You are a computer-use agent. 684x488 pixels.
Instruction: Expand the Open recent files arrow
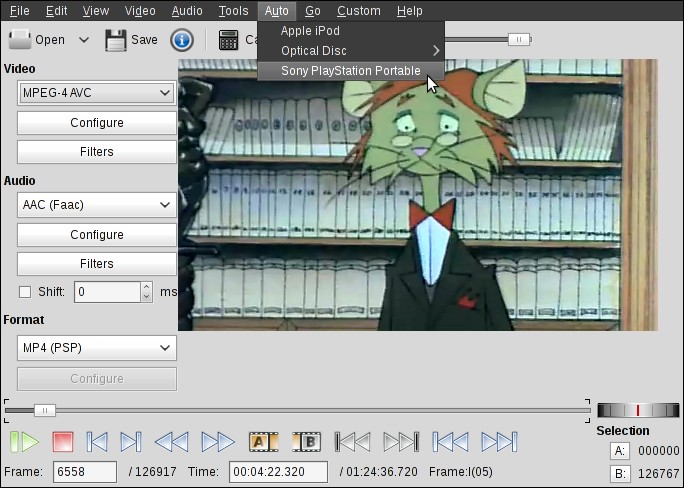click(x=84, y=40)
